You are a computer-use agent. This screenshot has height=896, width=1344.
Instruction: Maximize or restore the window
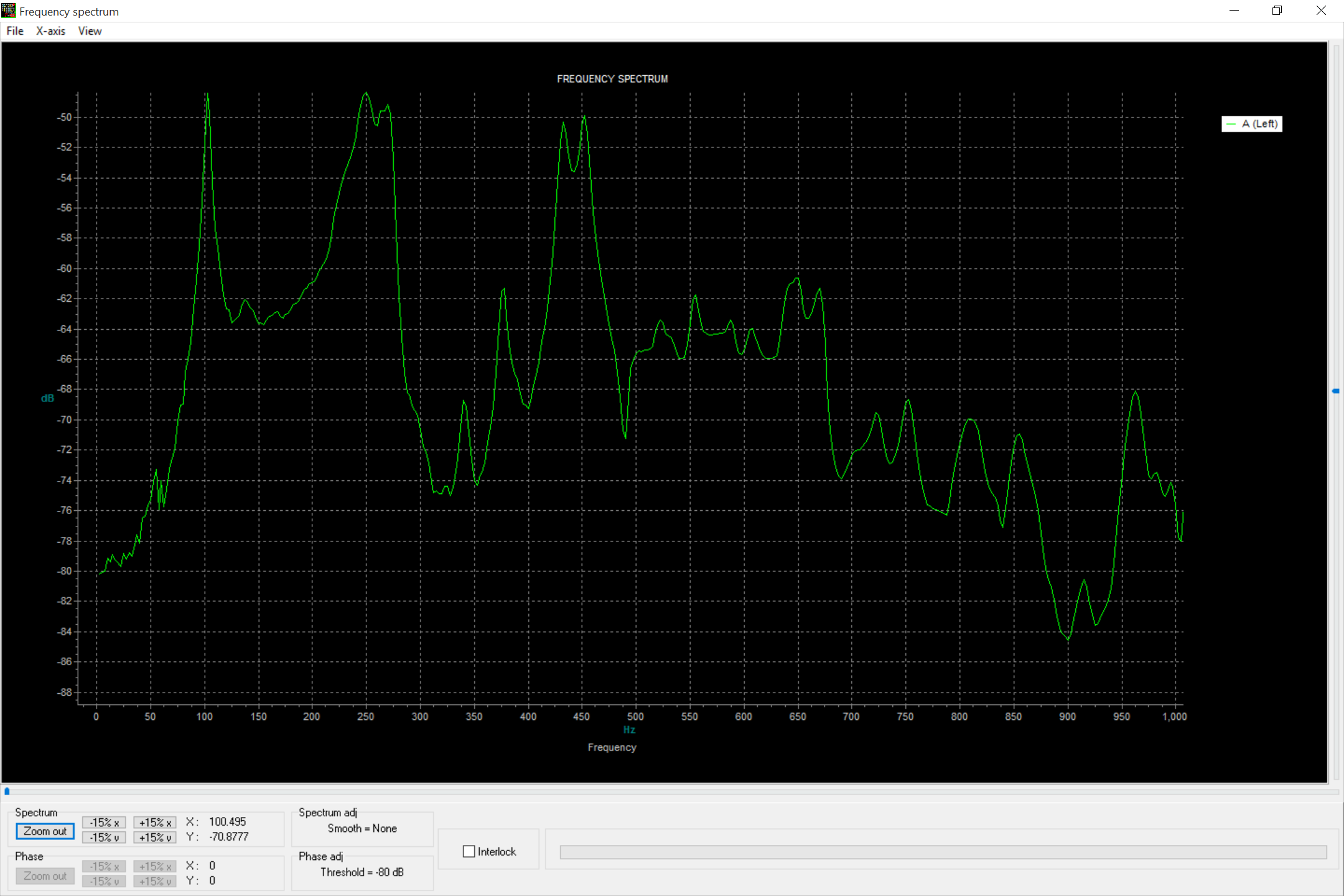1277,11
